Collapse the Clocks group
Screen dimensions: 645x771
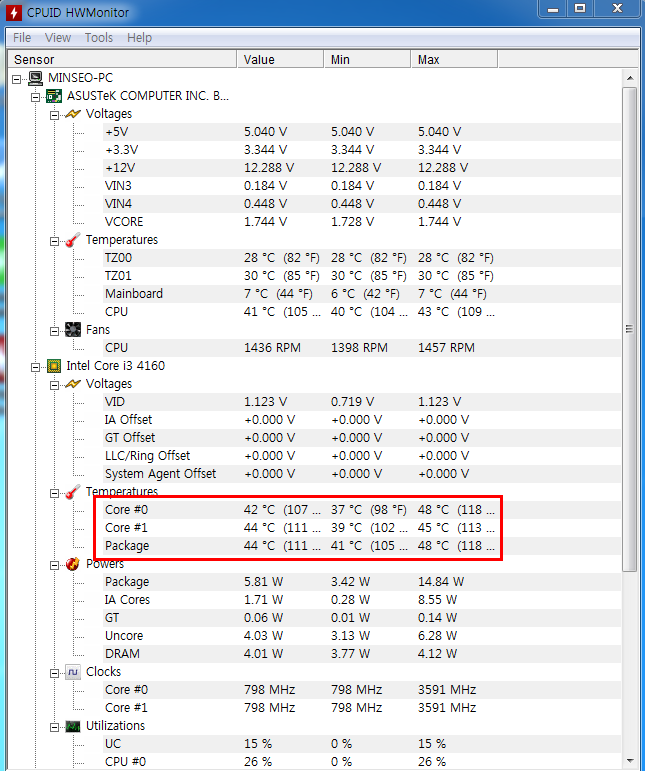point(55,673)
